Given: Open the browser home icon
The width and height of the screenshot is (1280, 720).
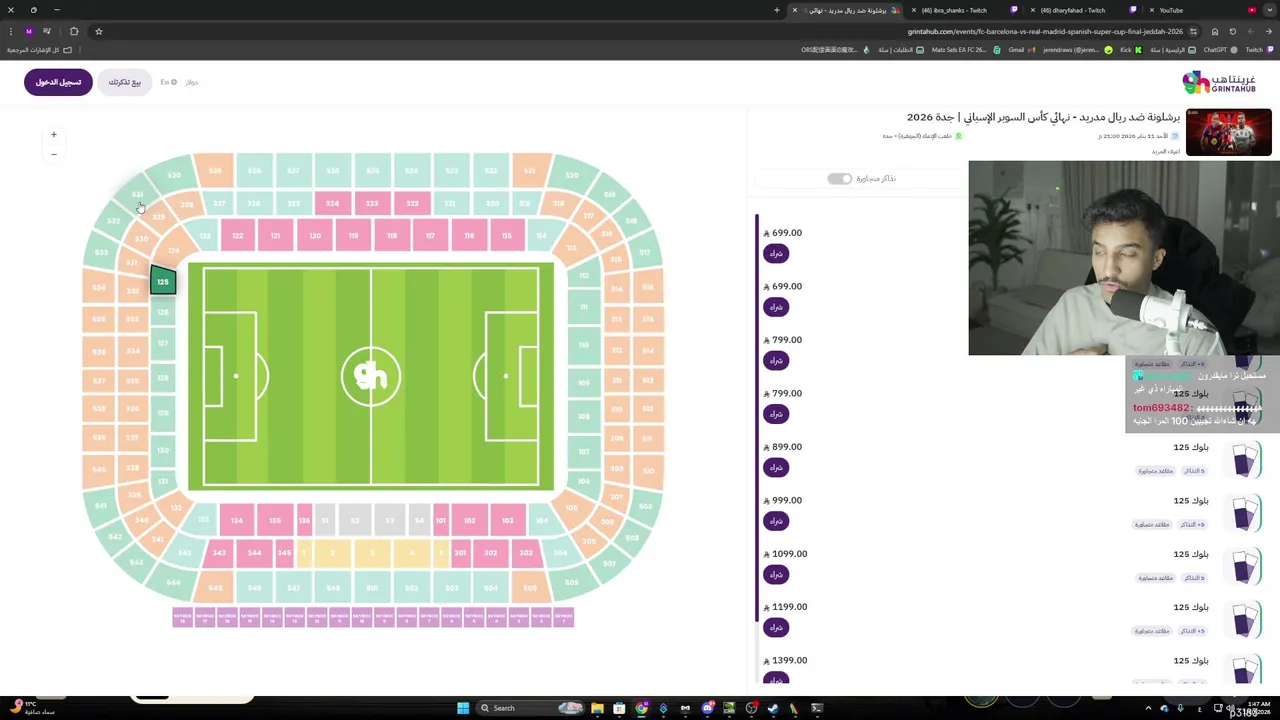Looking at the screenshot, I should click(1214, 31).
